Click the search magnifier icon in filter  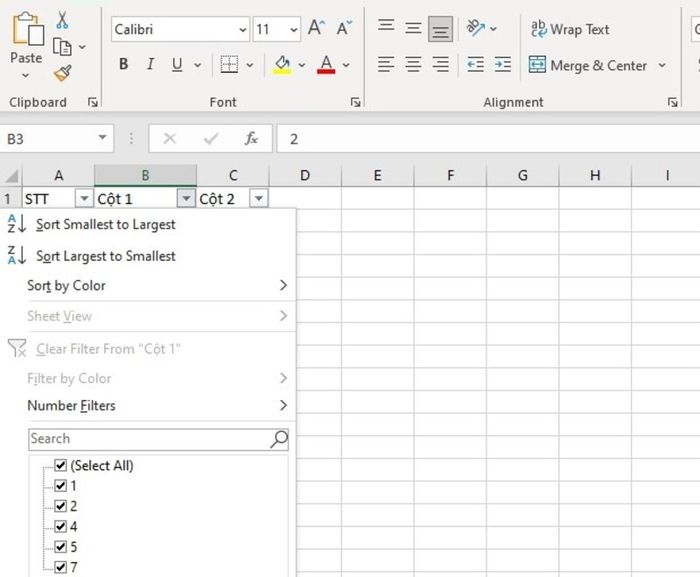point(279,439)
